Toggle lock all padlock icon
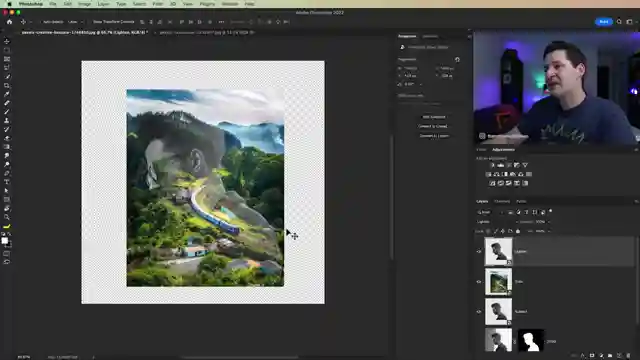 click(x=518, y=231)
